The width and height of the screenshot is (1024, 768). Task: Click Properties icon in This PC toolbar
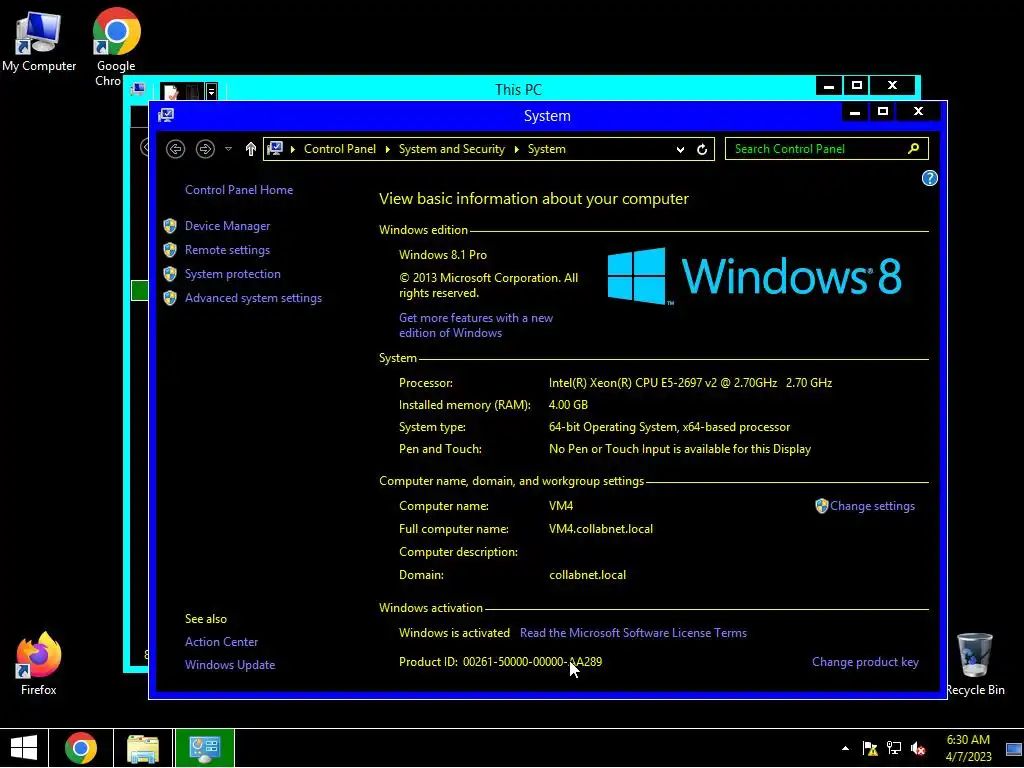pos(171,91)
